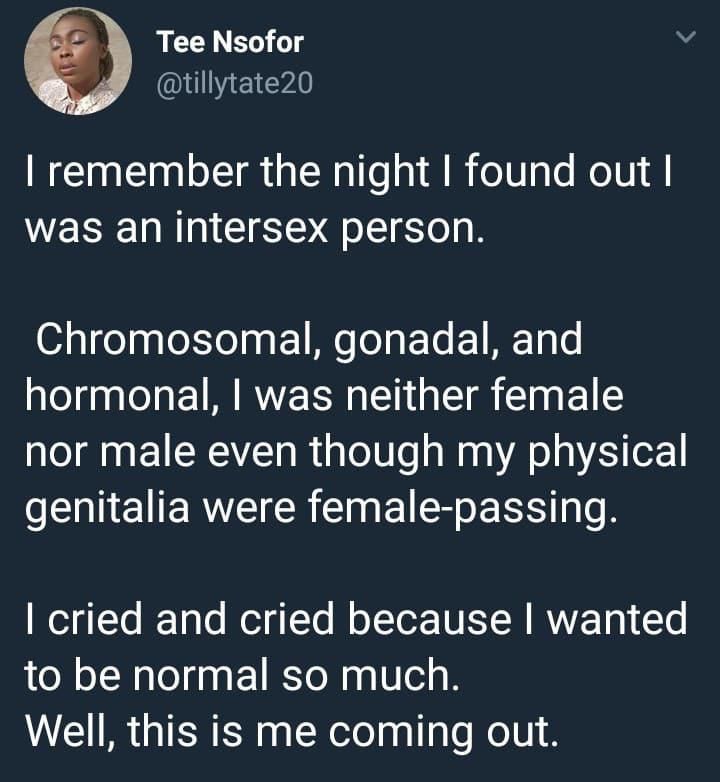Click the @tillytate20 handle

coord(235,85)
